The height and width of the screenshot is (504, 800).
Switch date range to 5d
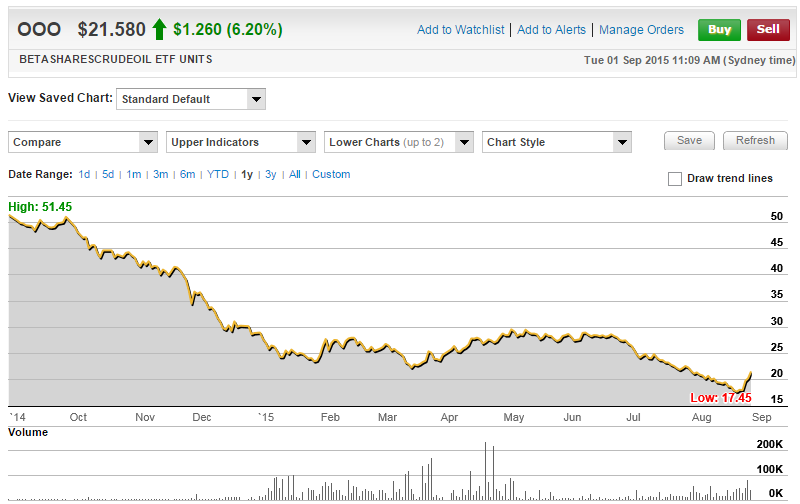point(108,174)
